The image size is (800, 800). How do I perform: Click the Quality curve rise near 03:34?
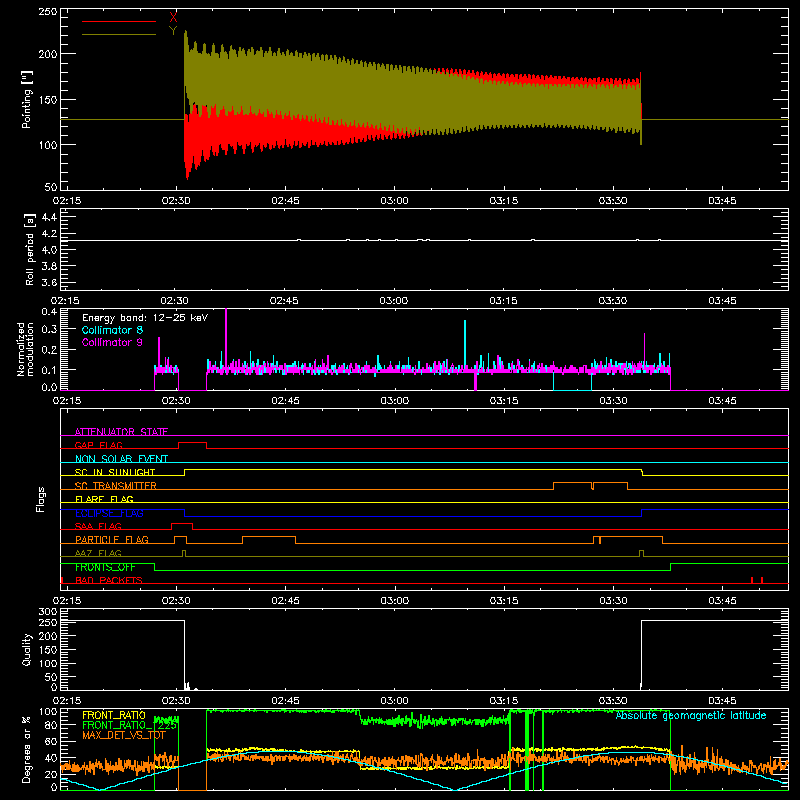click(641, 655)
